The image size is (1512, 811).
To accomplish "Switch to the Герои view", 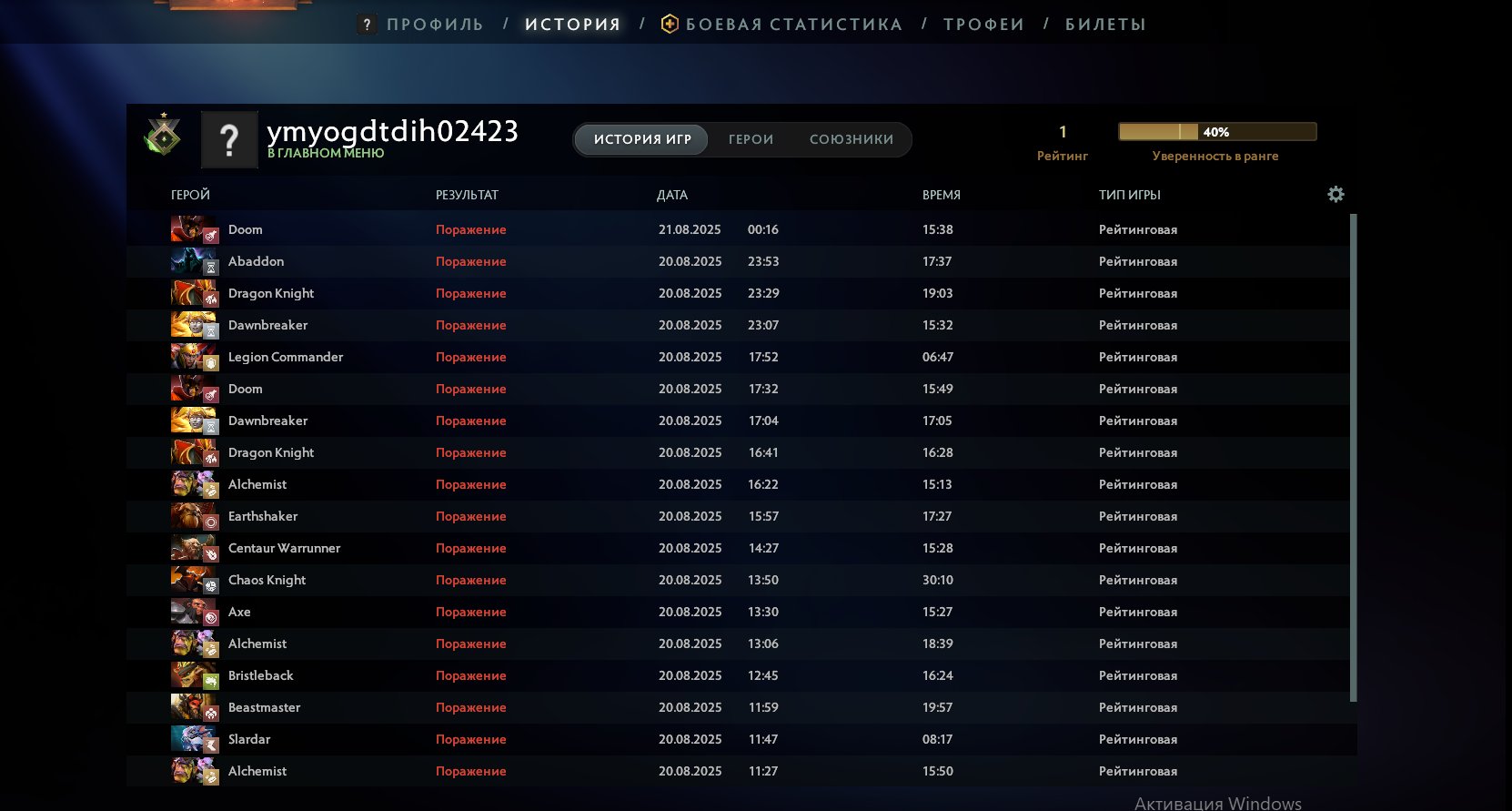I will pyautogui.click(x=751, y=139).
